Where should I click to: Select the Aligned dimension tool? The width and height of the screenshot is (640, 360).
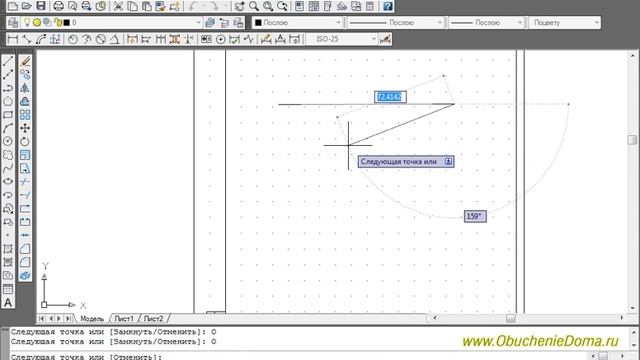pyautogui.click(x=27, y=39)
